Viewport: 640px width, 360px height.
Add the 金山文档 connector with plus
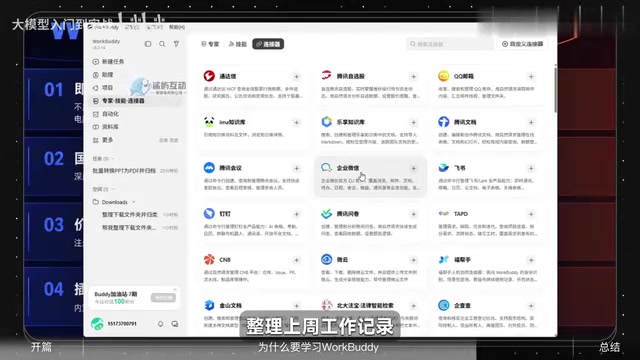click(x=296, y=306)
